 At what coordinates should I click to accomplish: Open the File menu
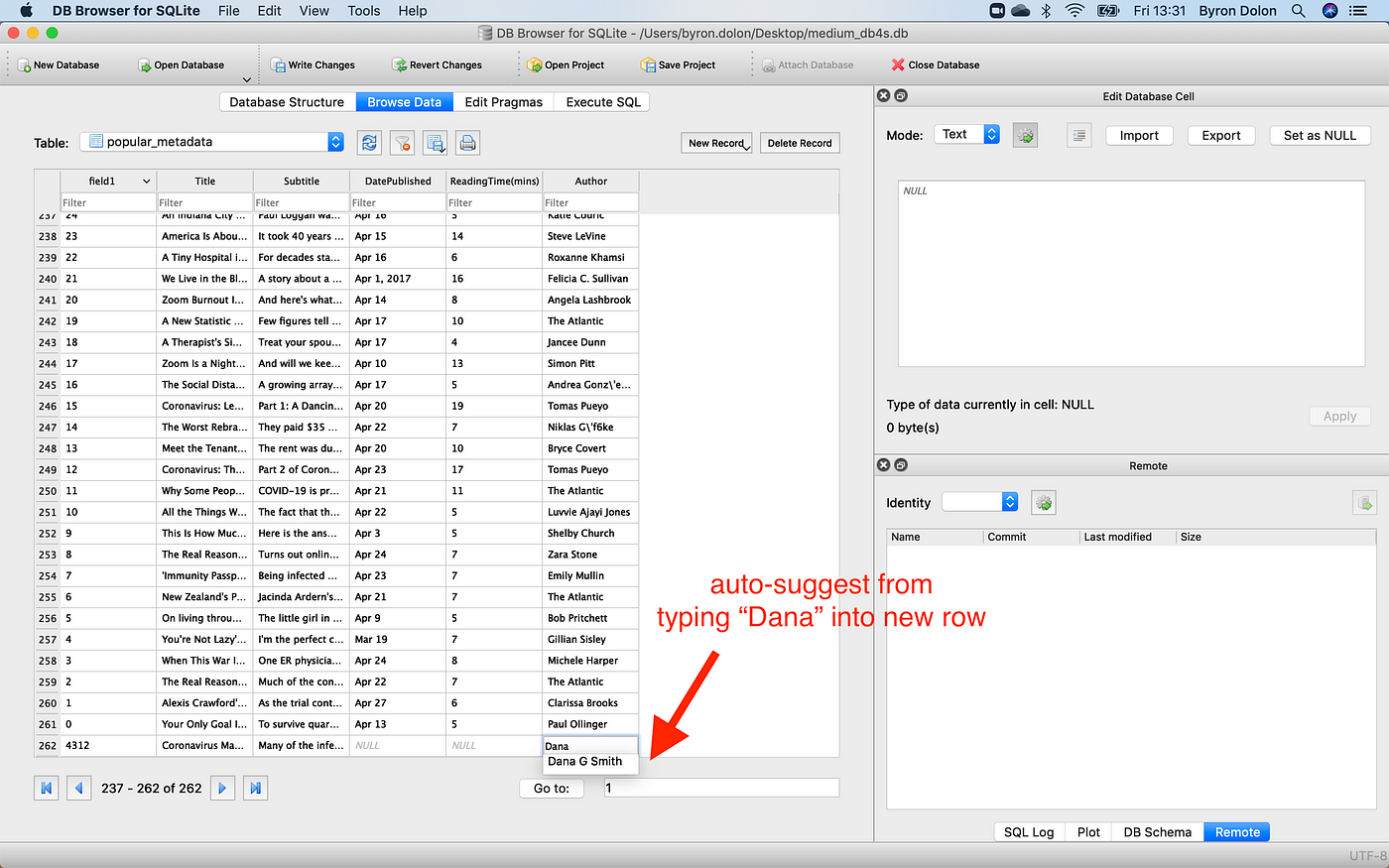click(x=229, y=11)
